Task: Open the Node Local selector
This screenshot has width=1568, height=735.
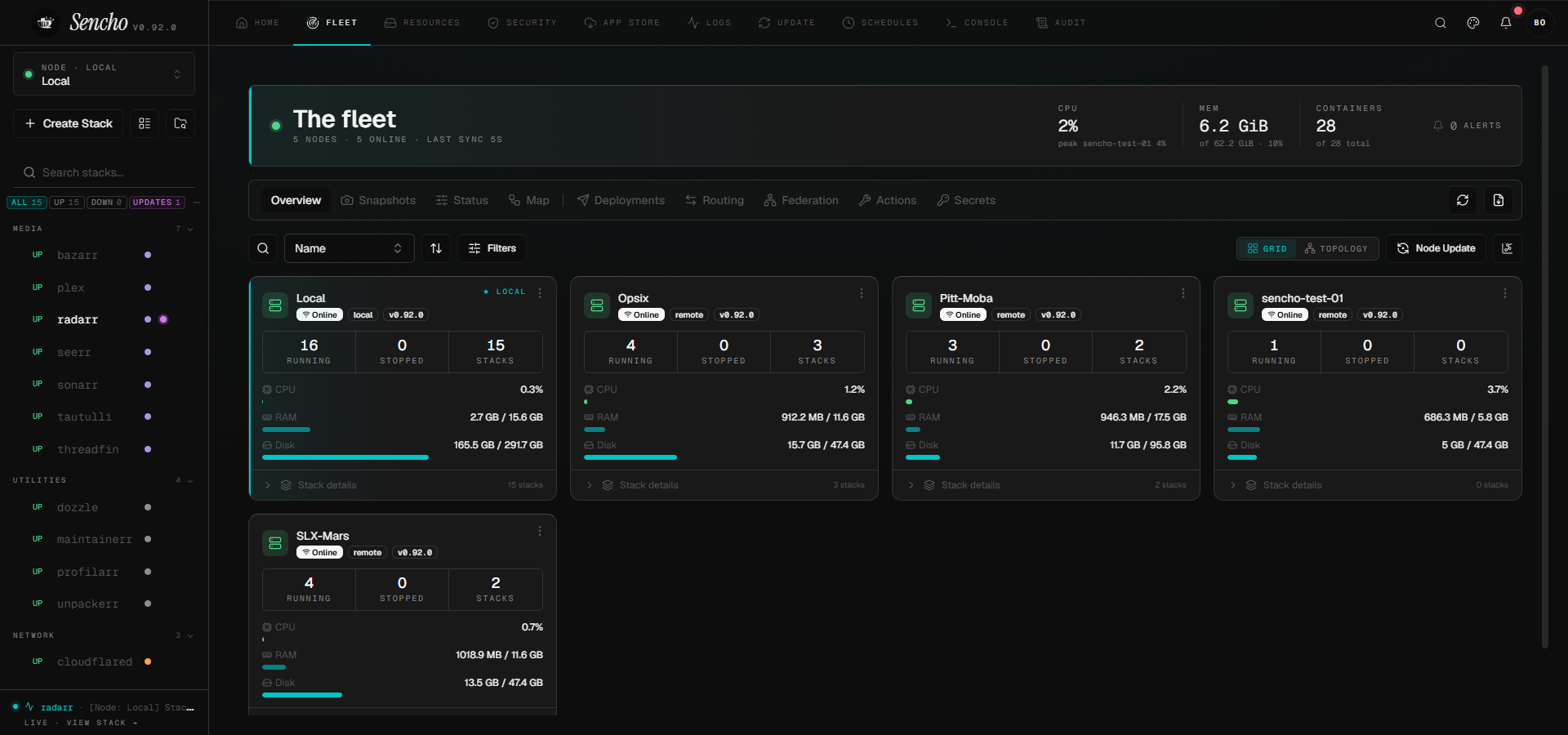Action: 104,74
